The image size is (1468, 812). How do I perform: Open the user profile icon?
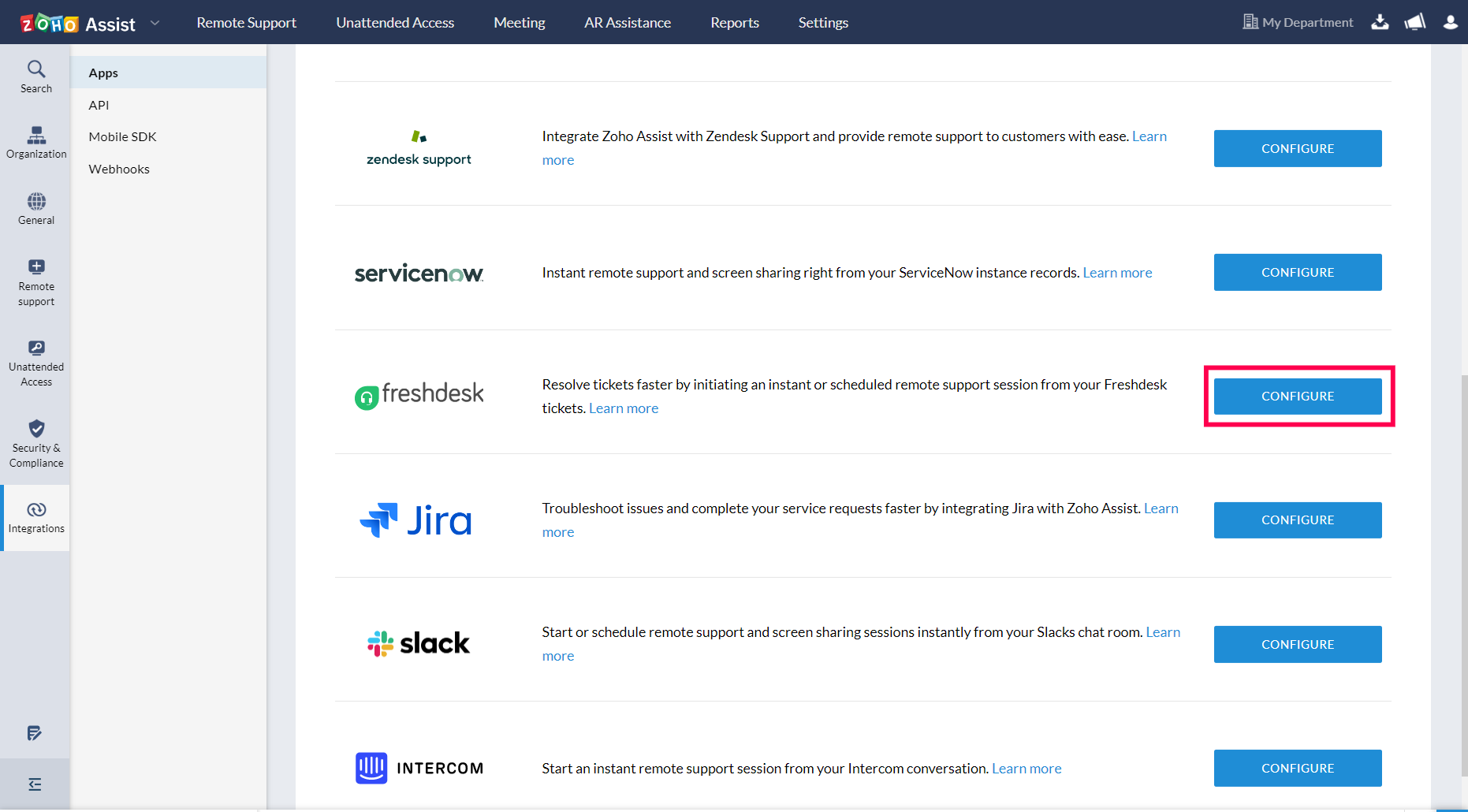[1451, 22]
